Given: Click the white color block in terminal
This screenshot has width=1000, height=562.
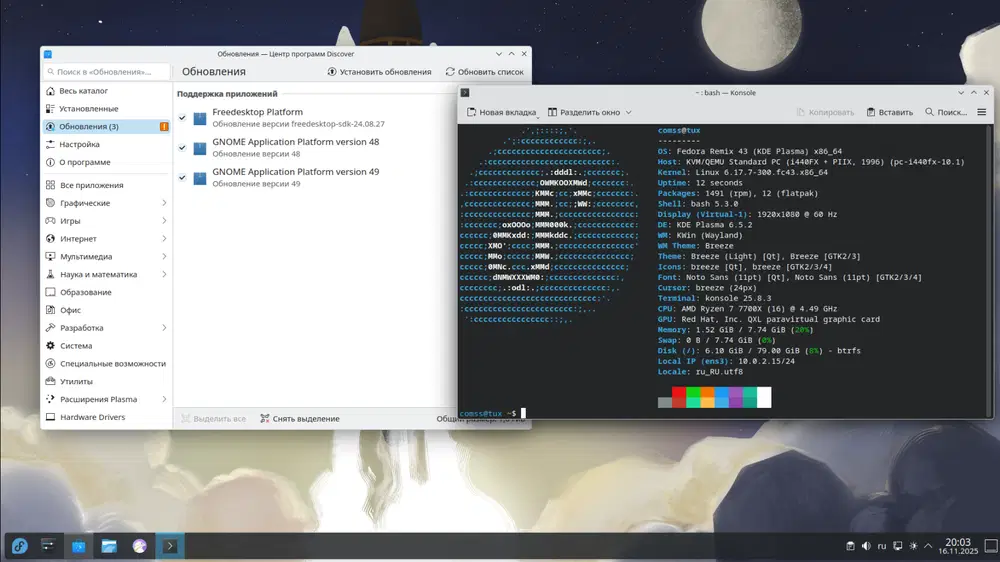Looking at the screenshot, I should (764, 397).
